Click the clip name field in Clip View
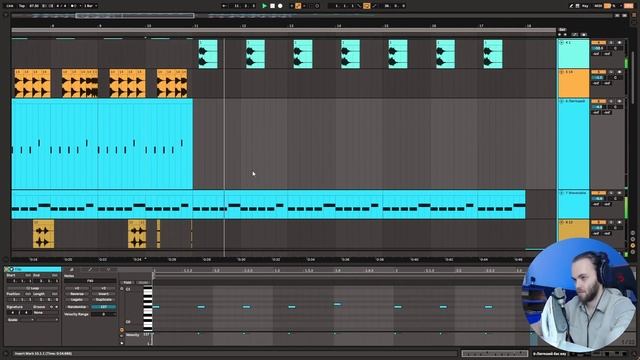This screenshot has width=640, height=360. 38,269
